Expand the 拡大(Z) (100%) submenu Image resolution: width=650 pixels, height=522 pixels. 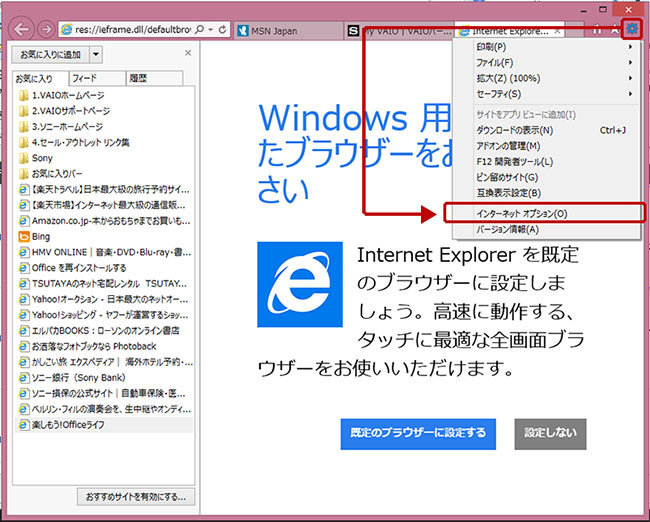coord(546,78)
